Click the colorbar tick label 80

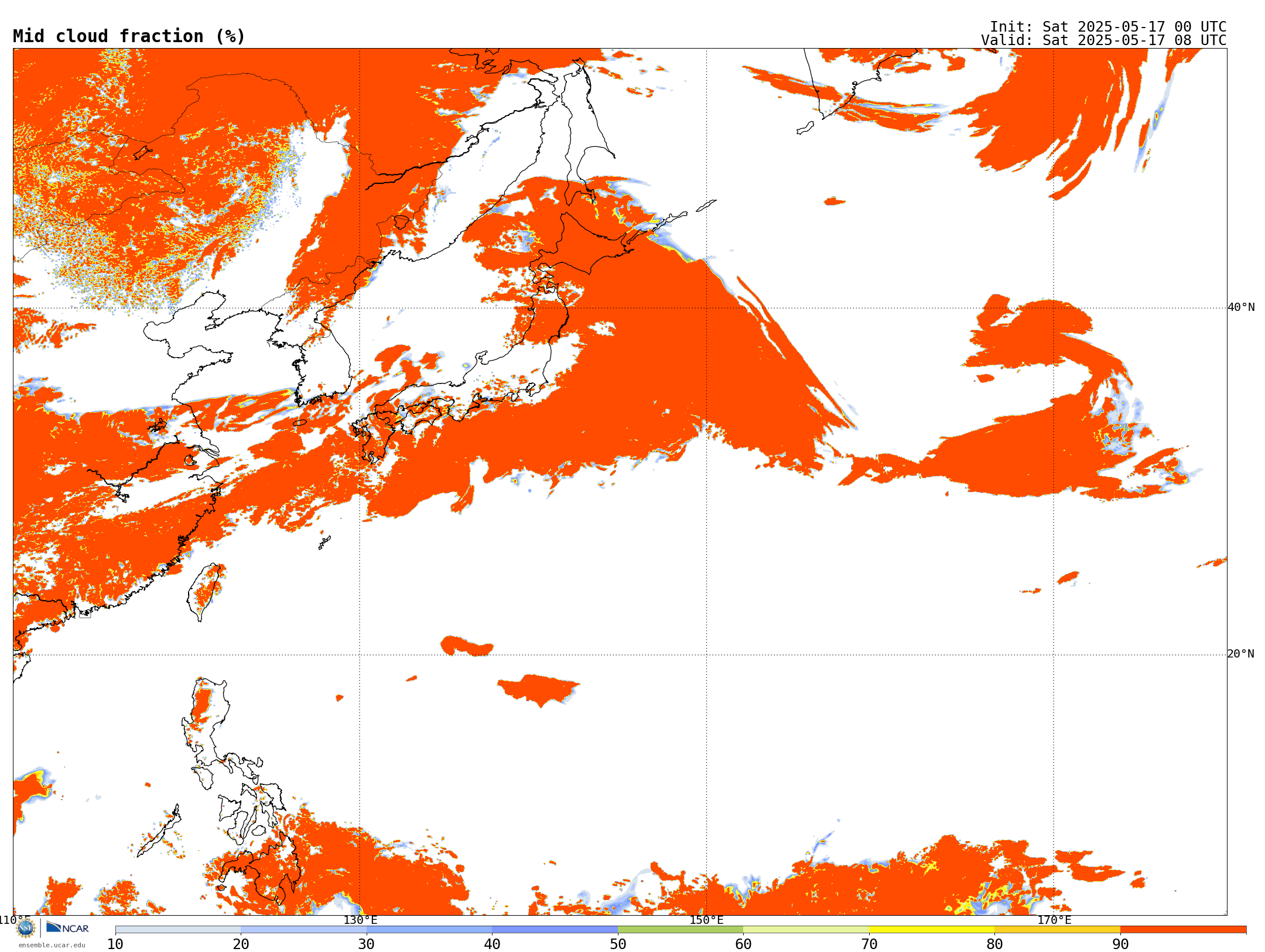point(994,944)
